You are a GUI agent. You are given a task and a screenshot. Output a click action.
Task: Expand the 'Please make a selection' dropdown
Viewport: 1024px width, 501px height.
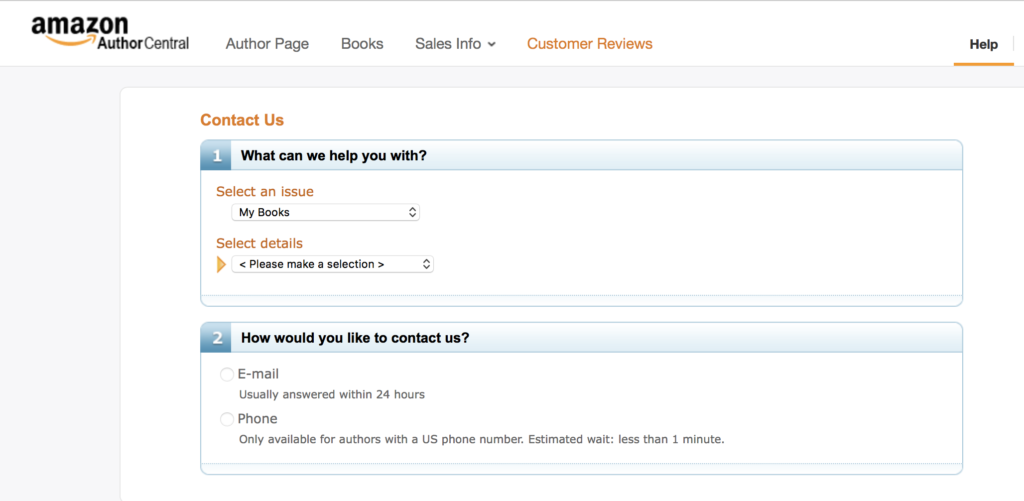pos(332,264)
